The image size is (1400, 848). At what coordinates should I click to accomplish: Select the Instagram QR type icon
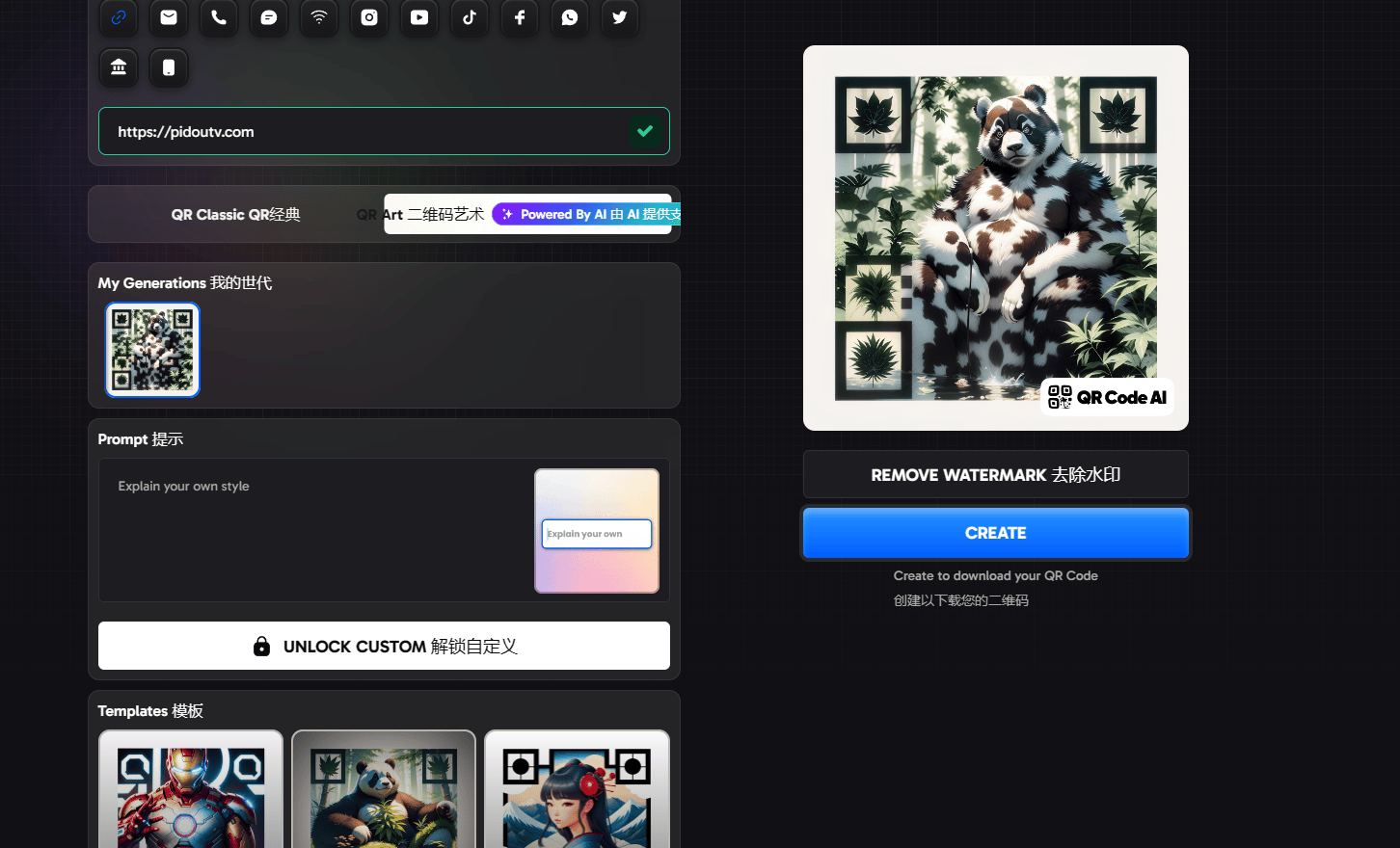(368, 17)
